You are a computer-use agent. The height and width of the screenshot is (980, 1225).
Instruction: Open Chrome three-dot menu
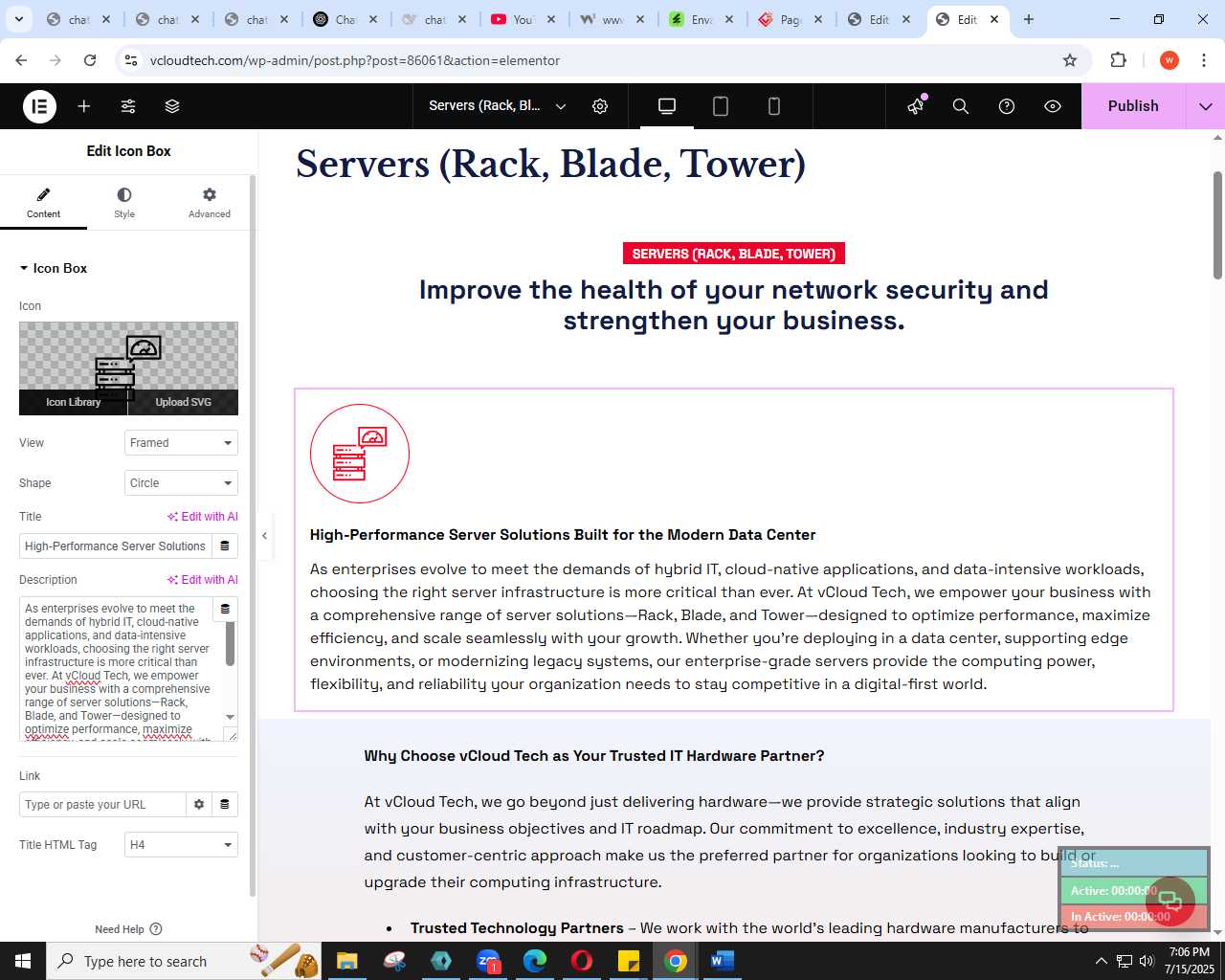click(x=1204, y=60)
